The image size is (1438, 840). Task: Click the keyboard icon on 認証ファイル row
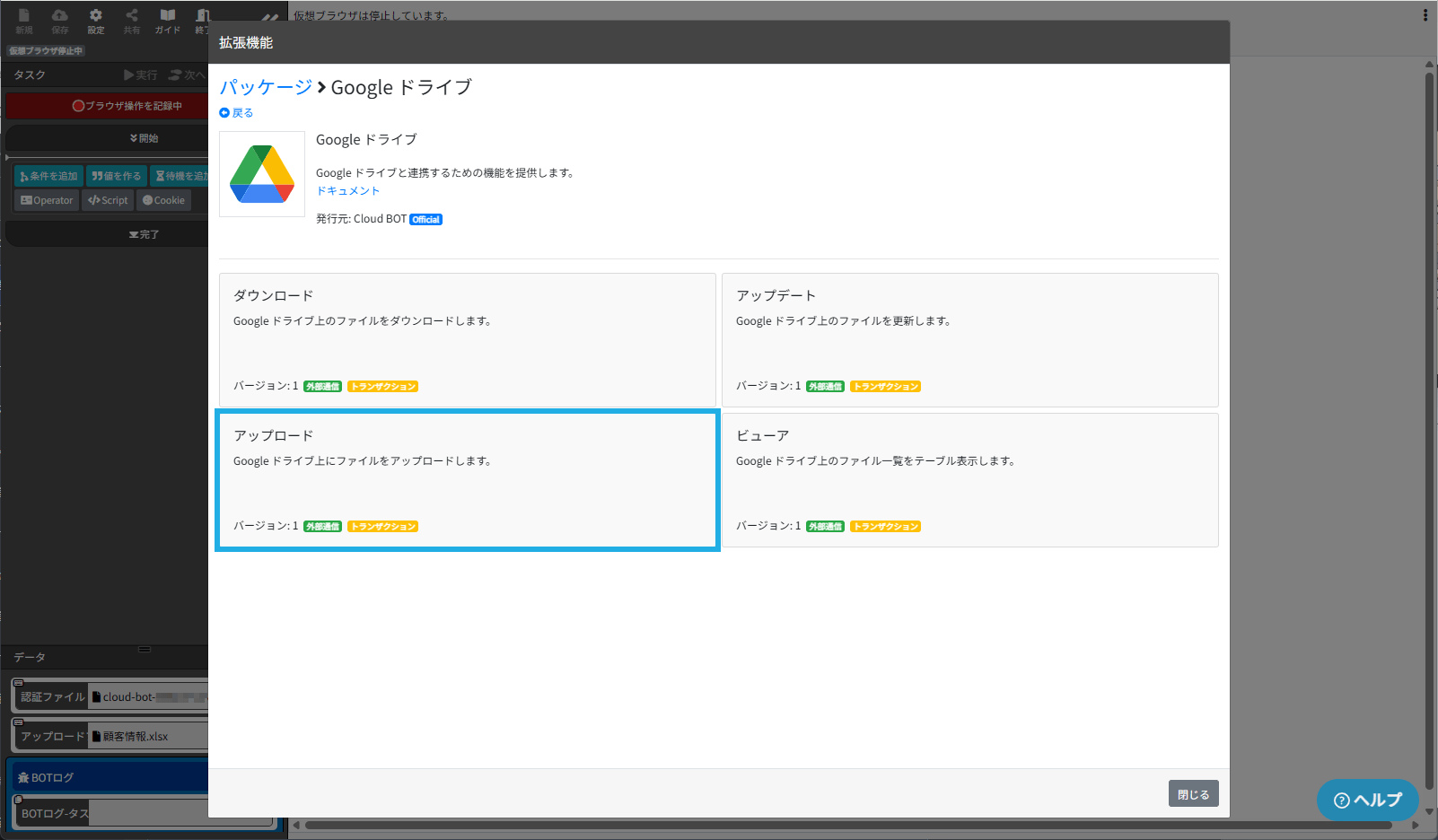[18, 683]
